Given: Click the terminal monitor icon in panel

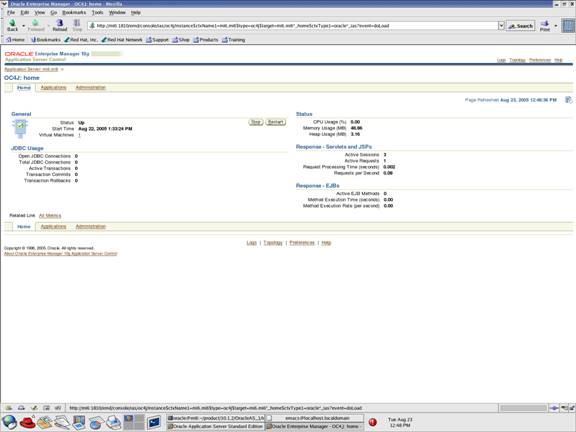Looking at the screenshot, I should [154, 422].
